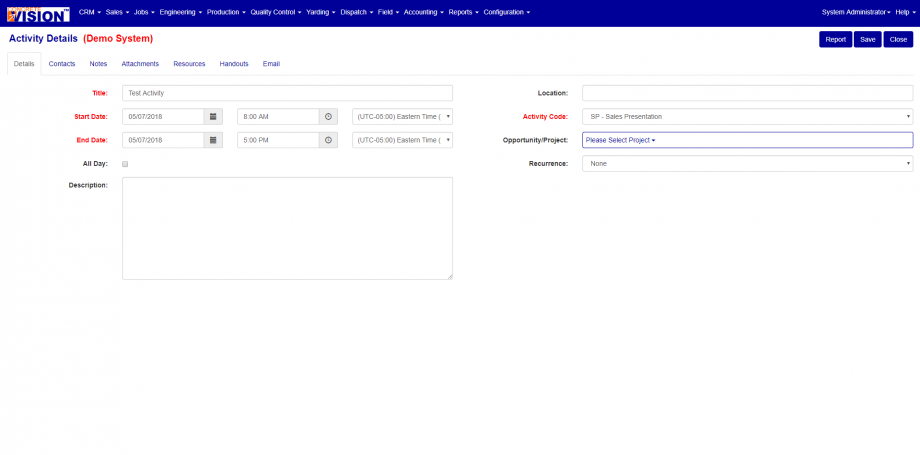This screenshot has width=920, height=455.
Task: Open the start time clock picker
Action: pos(328,116)
